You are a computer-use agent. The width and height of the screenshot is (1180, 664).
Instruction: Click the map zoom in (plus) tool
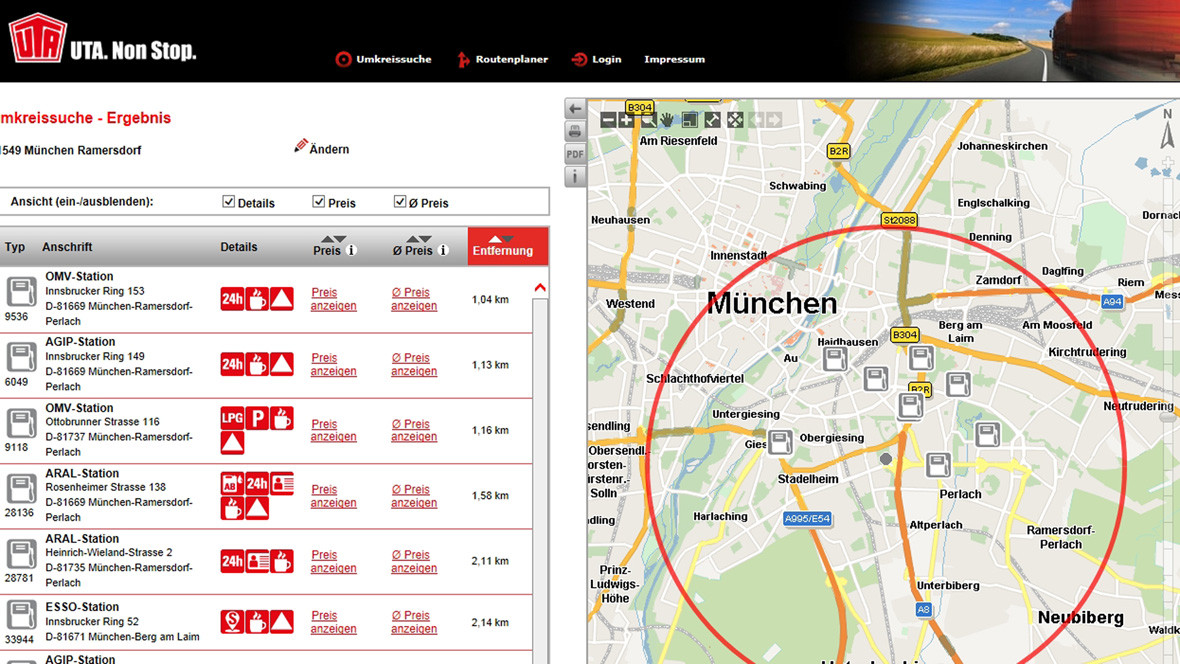(625, 120)
